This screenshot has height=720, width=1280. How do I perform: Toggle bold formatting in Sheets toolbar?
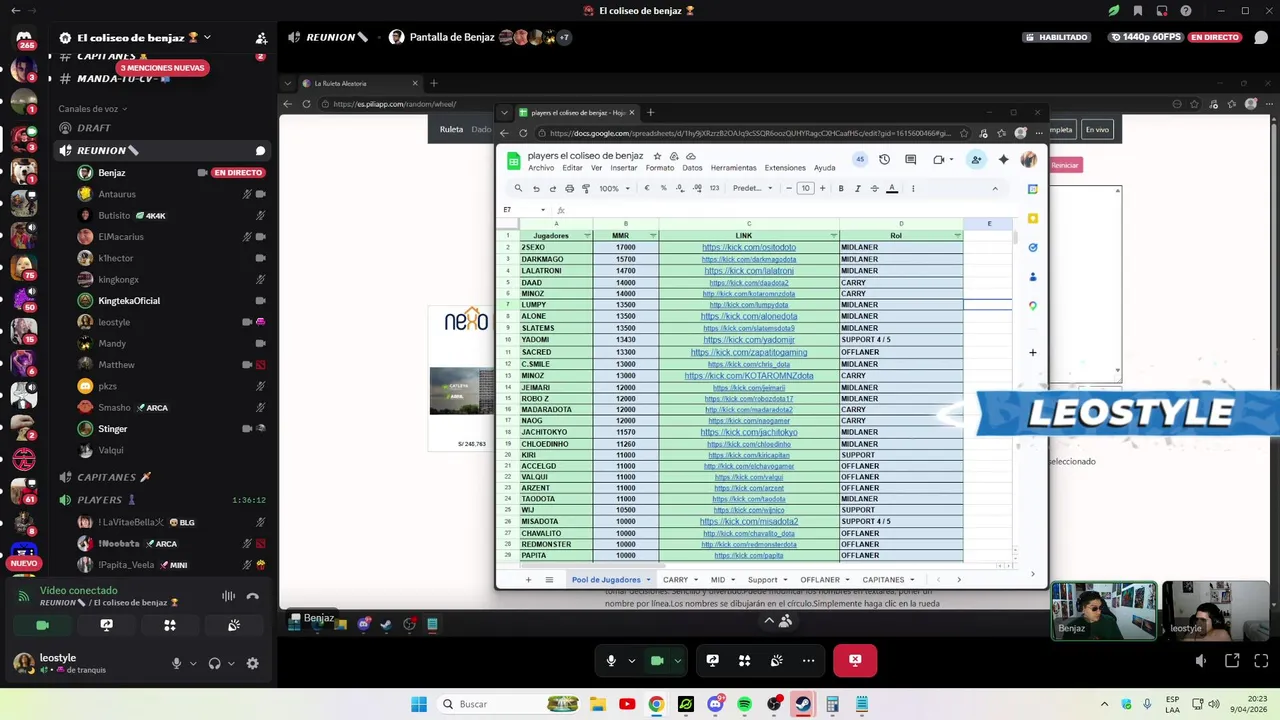click(x=841, y=188)
